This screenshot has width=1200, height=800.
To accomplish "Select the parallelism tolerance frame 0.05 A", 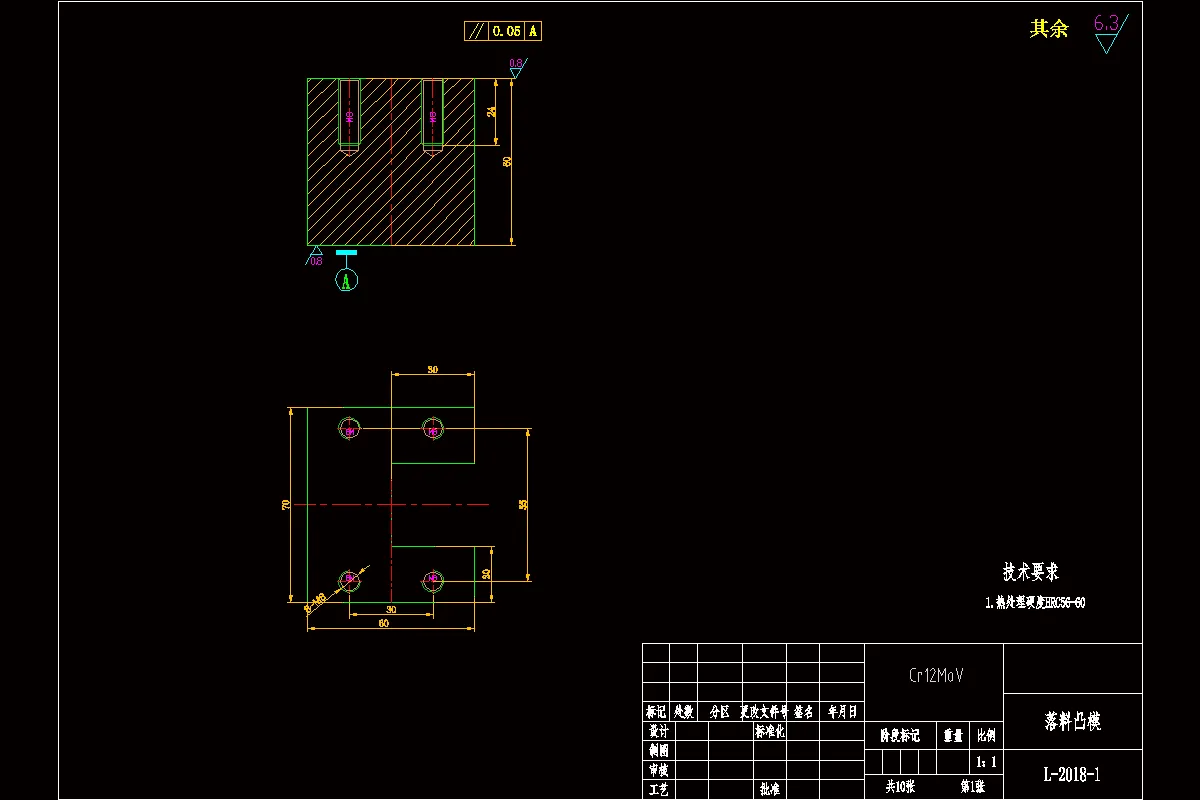I will click(503, 31).
